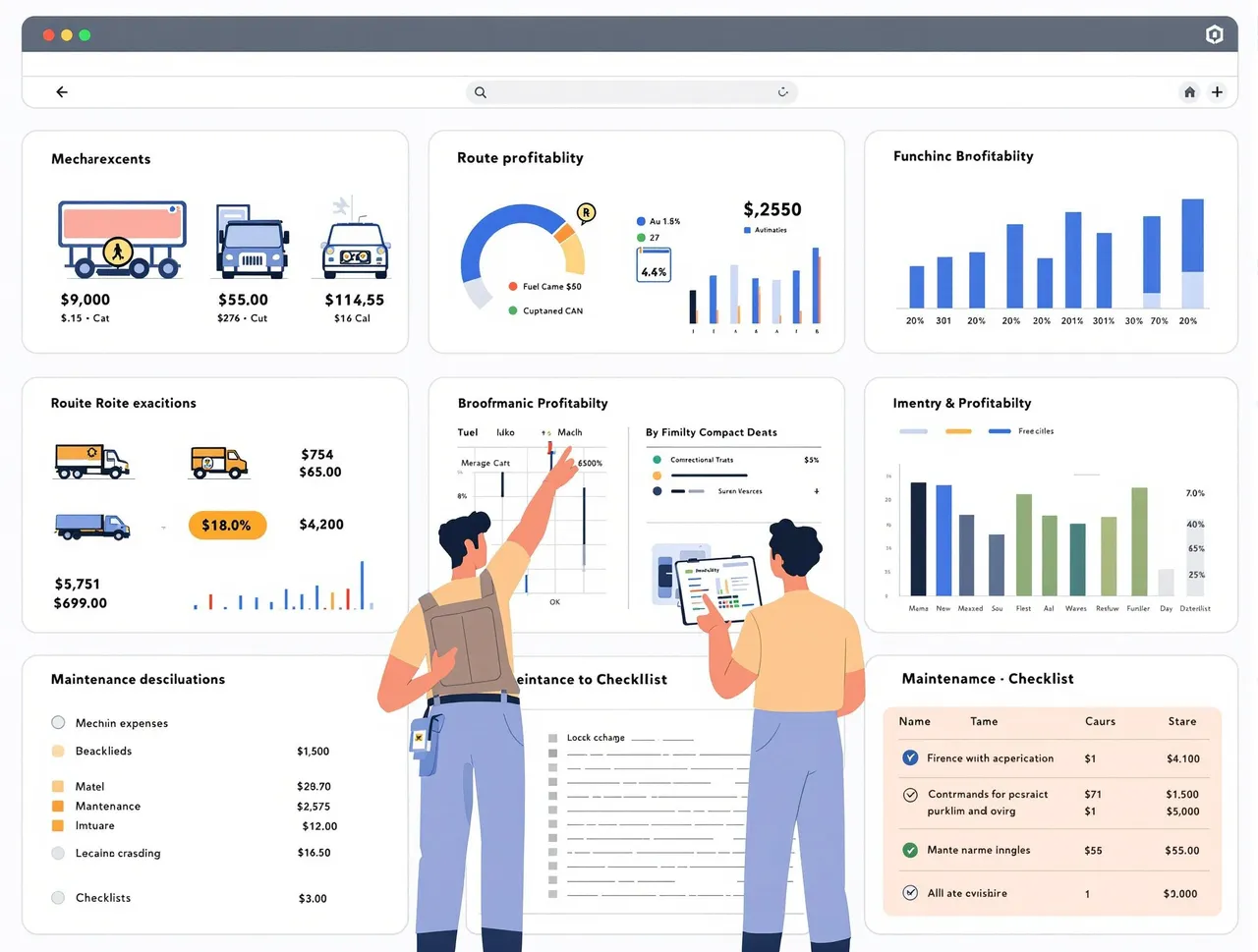Click the hexagon icon in the title bar
This screenshot has width=1258, height=952.
(1214, 35)
